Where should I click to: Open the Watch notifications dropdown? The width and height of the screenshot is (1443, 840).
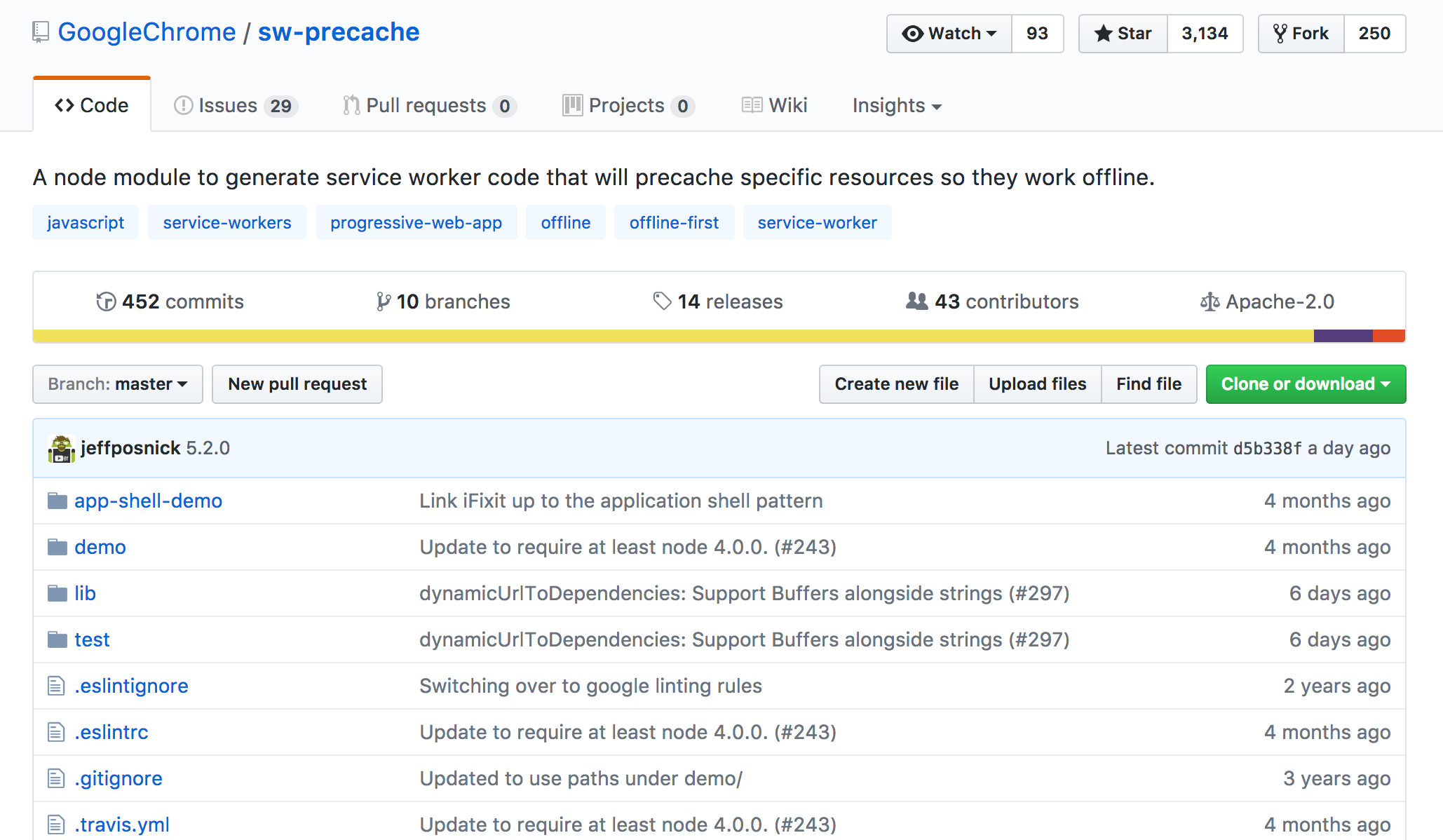point(949,34)
